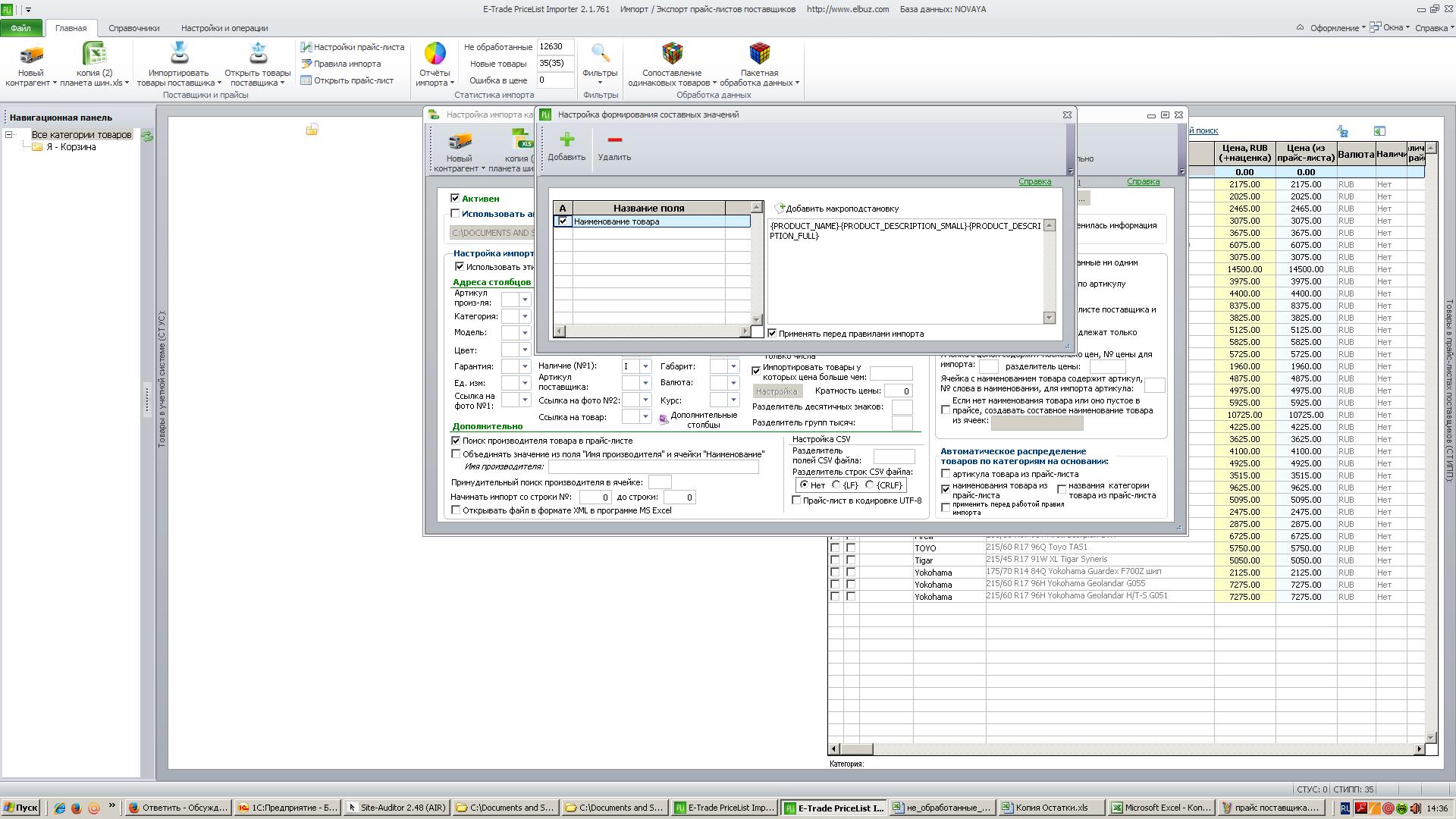Open the Файл menu tab
The image size is (1456, 819).
(x=21, y=28)
